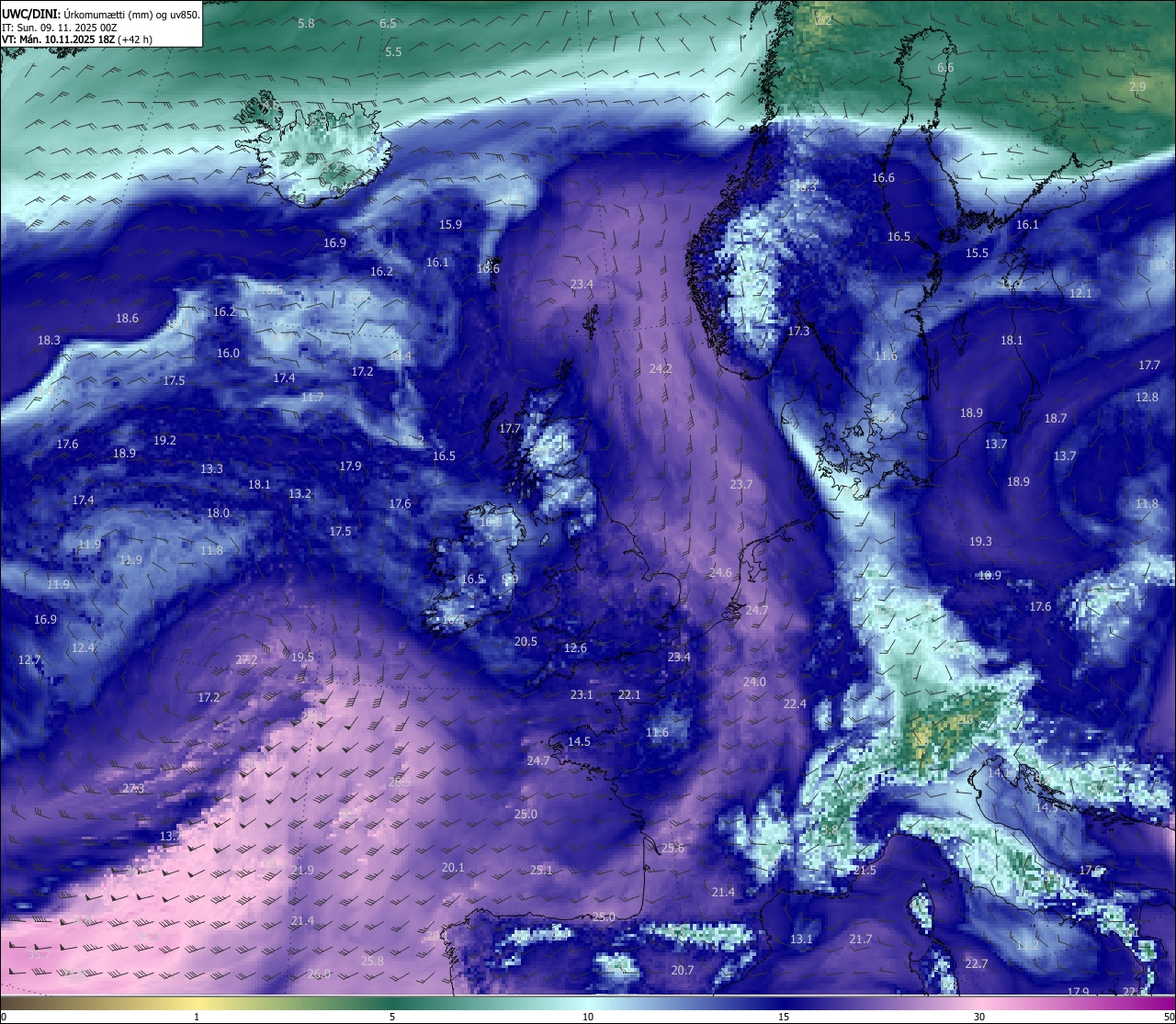Click the map value 12.7
Screen dimensions: 1176x1024
29,660
